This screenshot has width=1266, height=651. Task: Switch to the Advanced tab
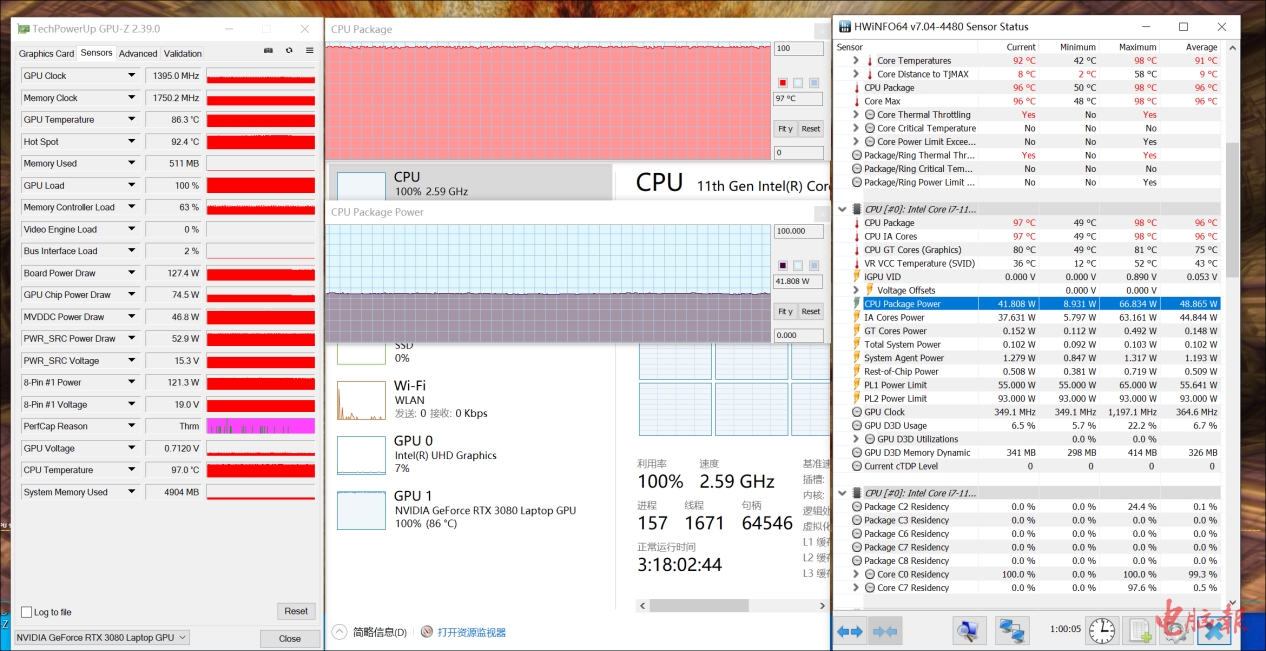point(138,54)
